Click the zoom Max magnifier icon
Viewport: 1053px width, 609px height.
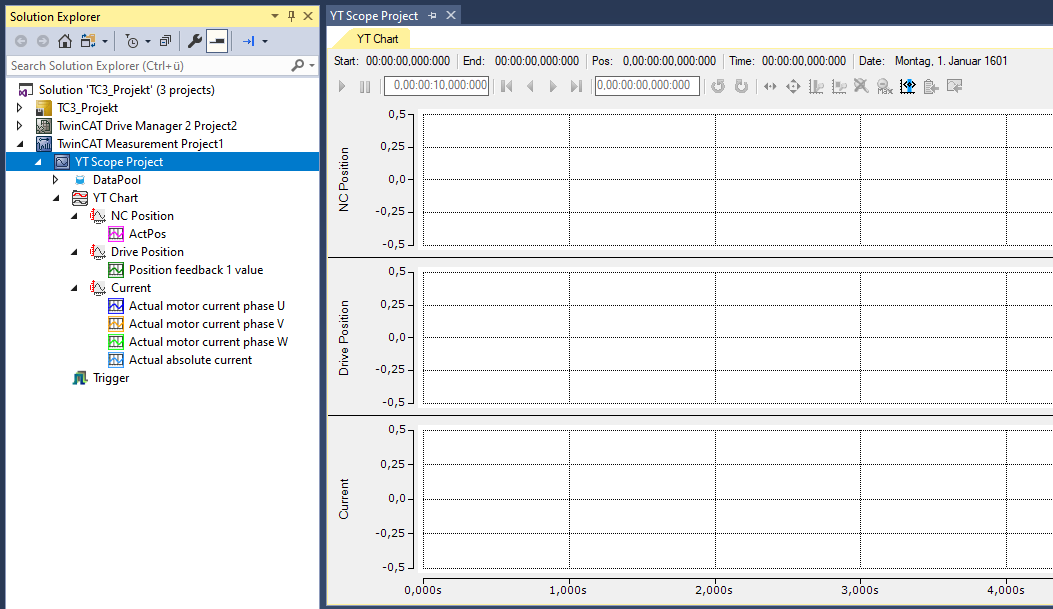point(884,86)
